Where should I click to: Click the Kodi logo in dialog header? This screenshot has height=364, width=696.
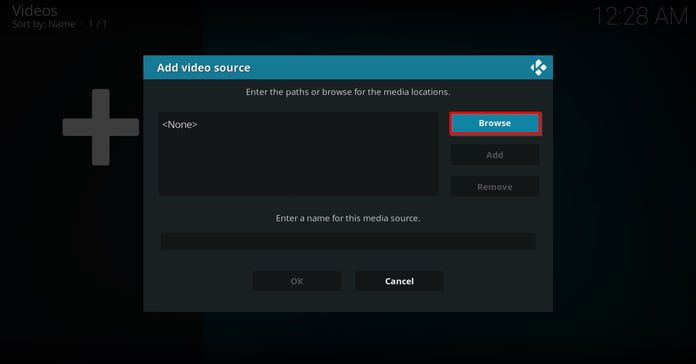[538, 67]
